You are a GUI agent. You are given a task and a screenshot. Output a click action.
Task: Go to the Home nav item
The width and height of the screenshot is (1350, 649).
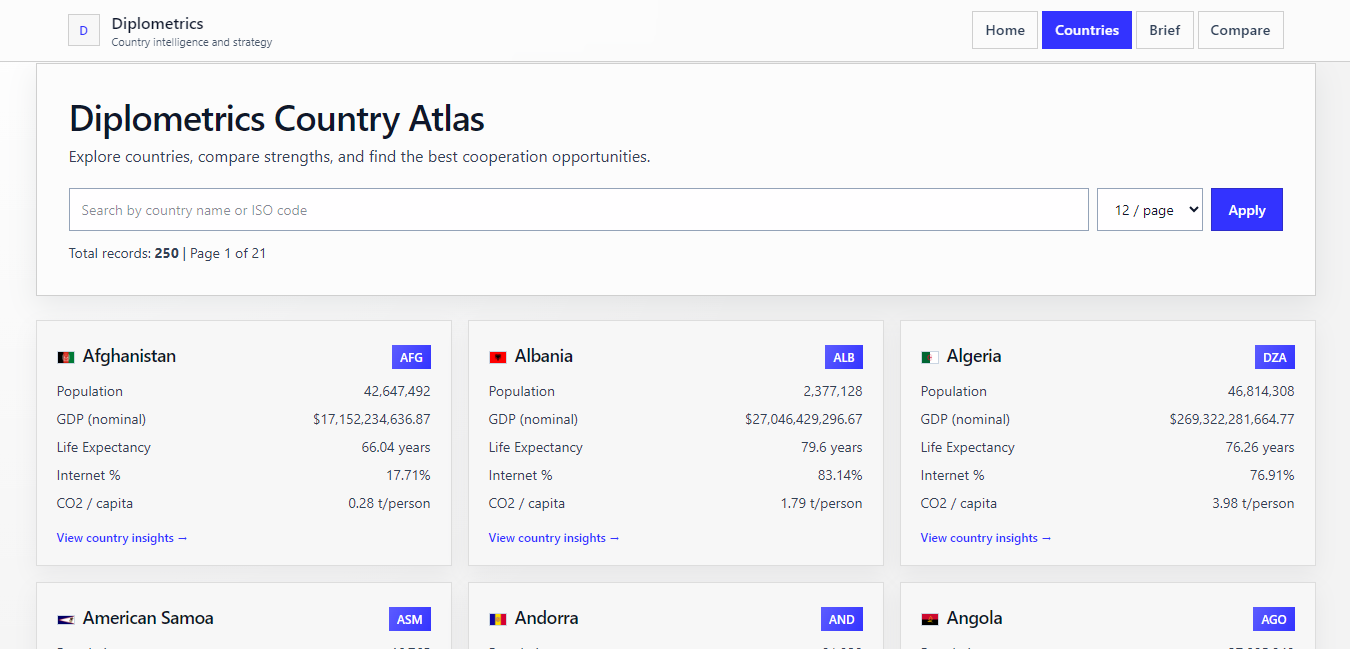(1004, 30)
